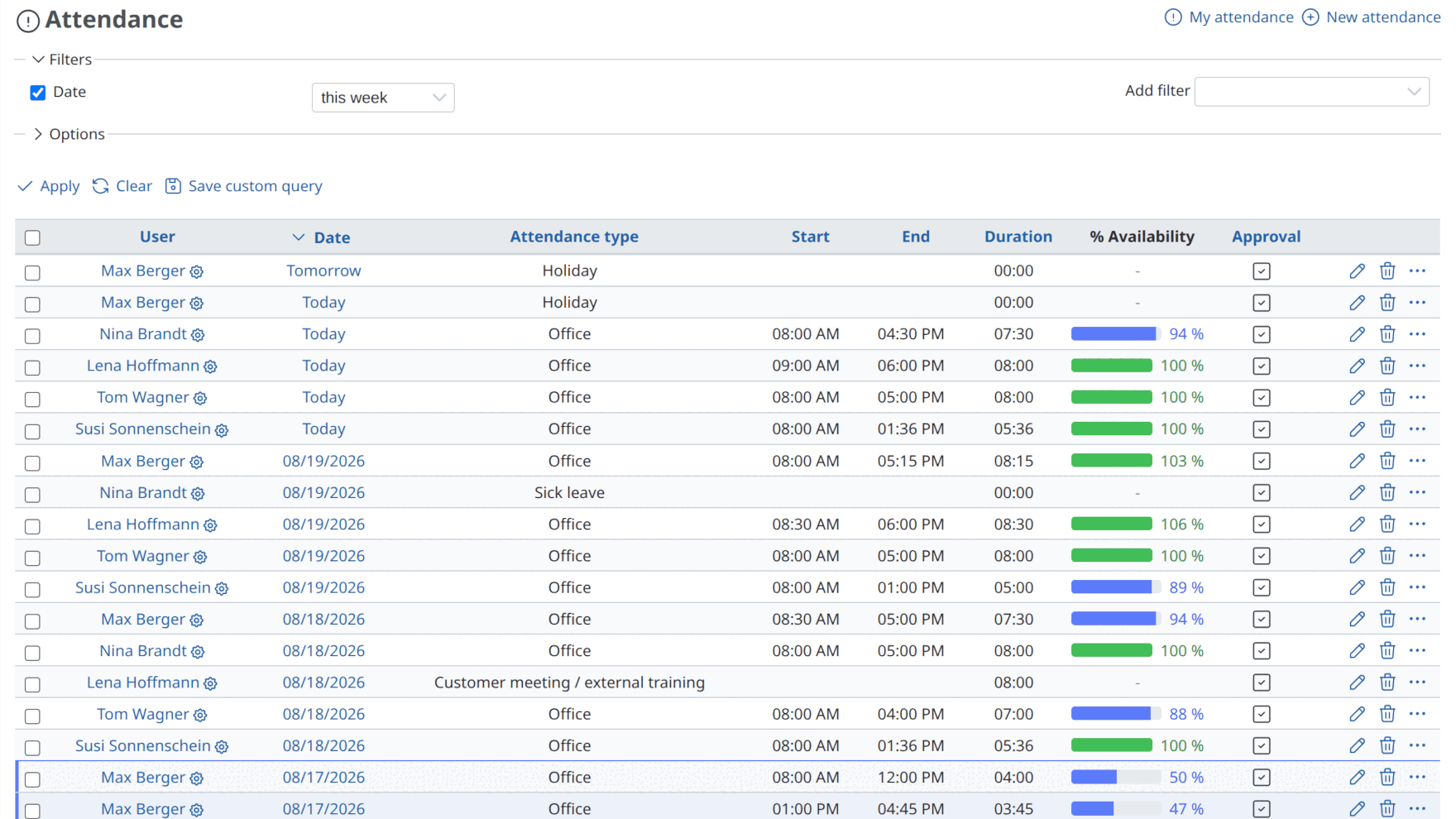Viewport: 1456px width, 819px height.
Task: Click the 'Tomorrow' date link for Max Berger
Action: [x=323, y=271]
